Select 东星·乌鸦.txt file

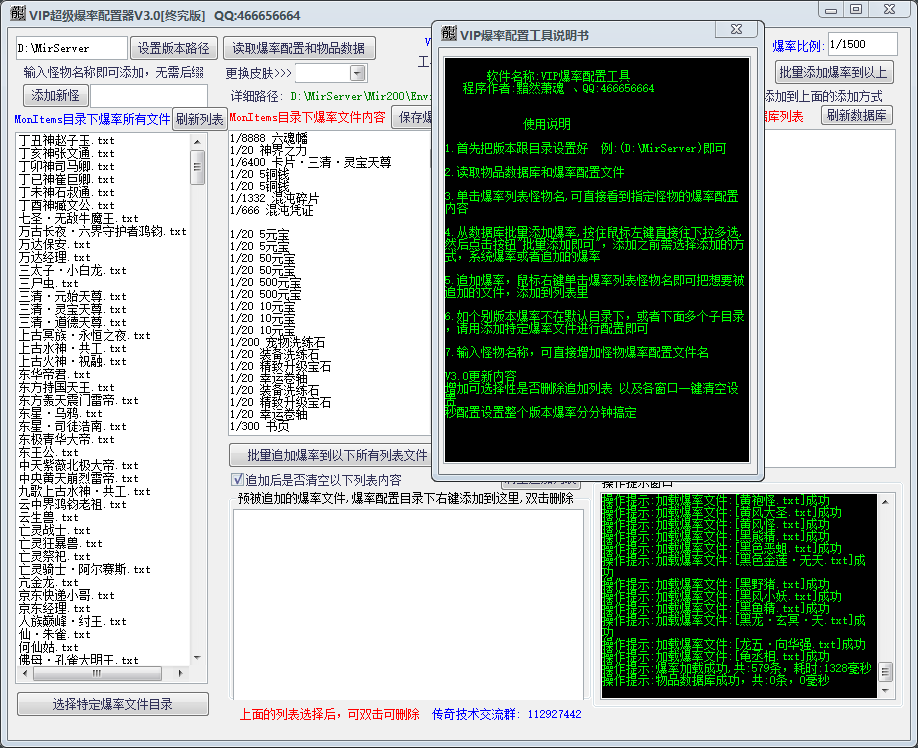[60, 414]
